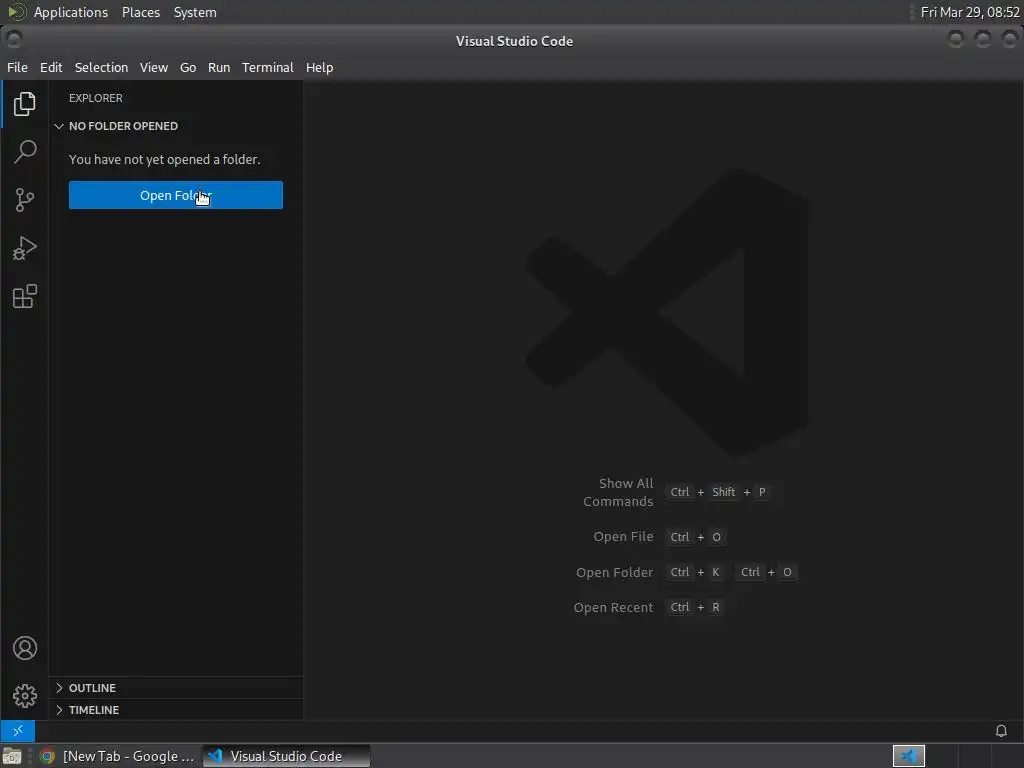Image resolution: width=1024 pixels, height=768 pixels.
Task: Click the date and time clock
Action: point(970,12)
